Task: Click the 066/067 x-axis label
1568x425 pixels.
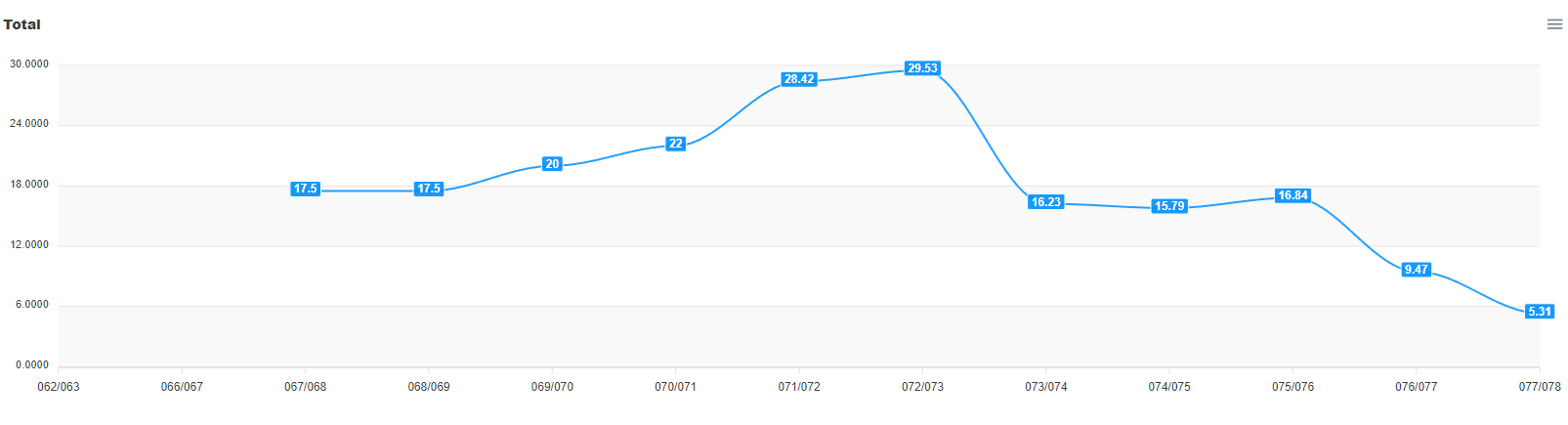Action: pos(182,387)
